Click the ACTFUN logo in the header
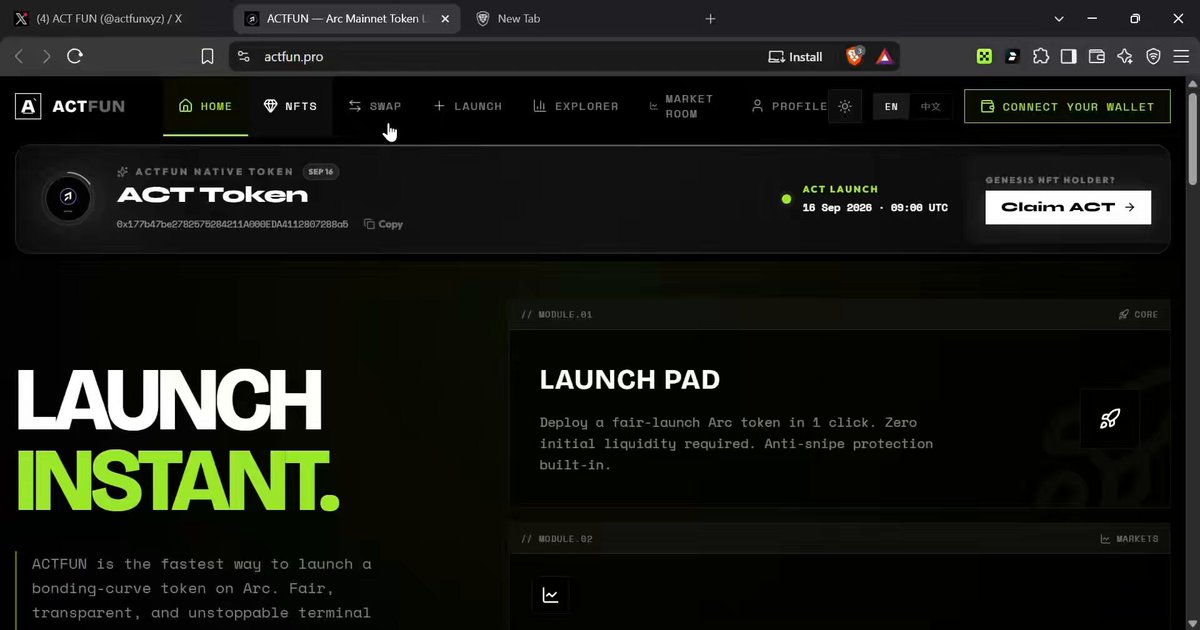The width and height of the screenshot is (1200, 630). pyautogui.click(x=70, y=106)
